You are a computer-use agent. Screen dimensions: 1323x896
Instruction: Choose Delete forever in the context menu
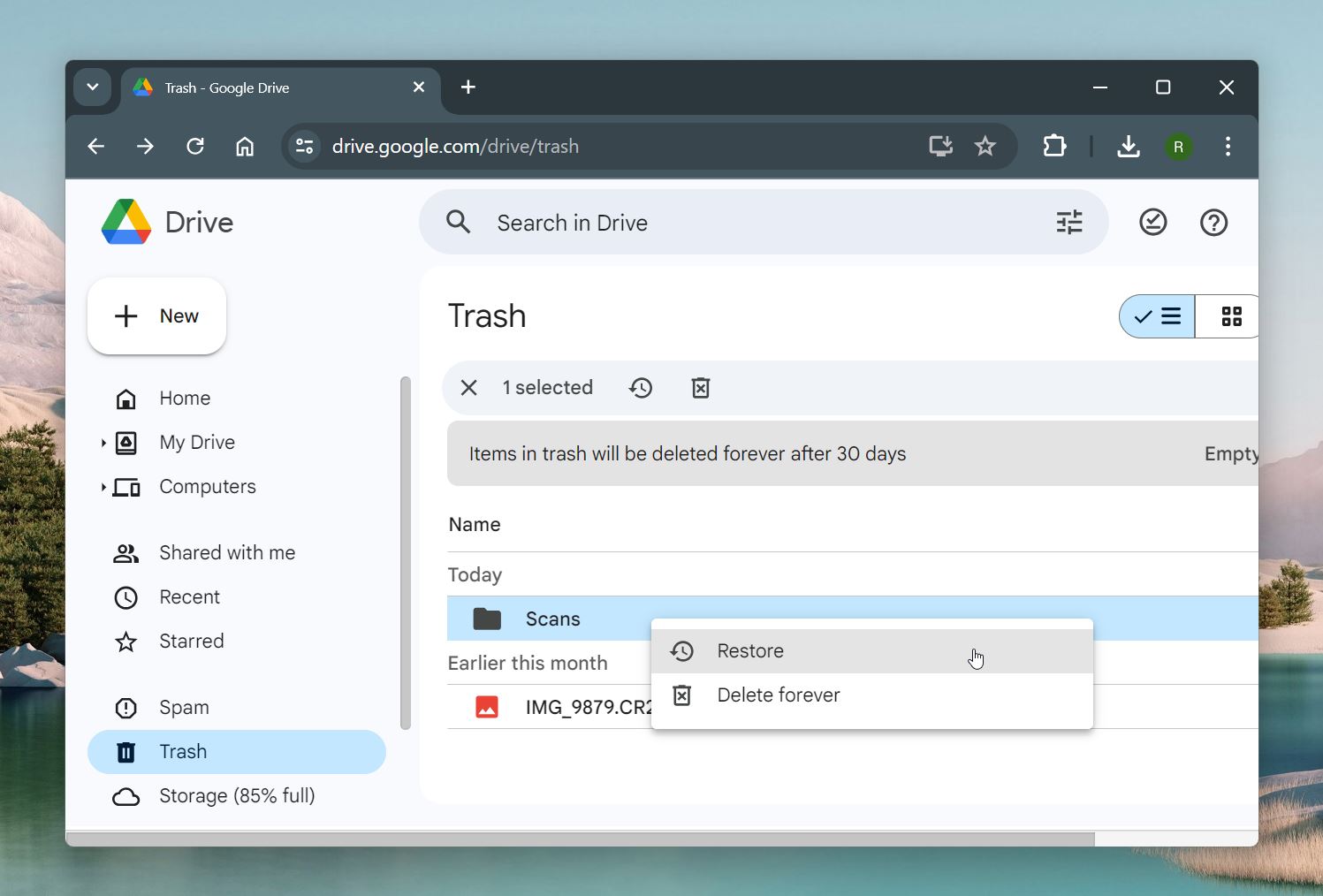click(x=872, y=695)
